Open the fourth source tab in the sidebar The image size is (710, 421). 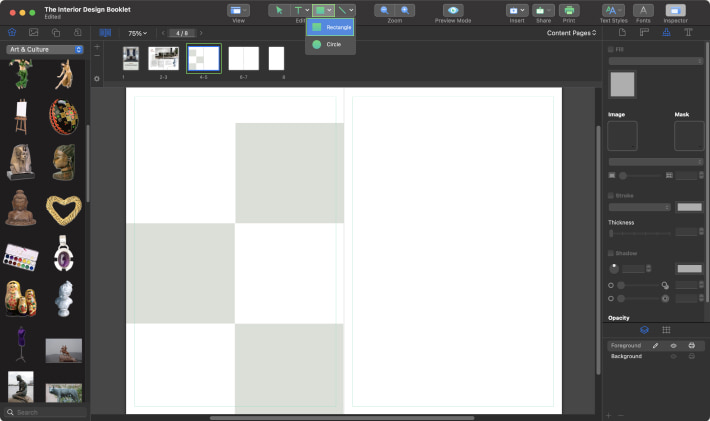coord(77,32)
